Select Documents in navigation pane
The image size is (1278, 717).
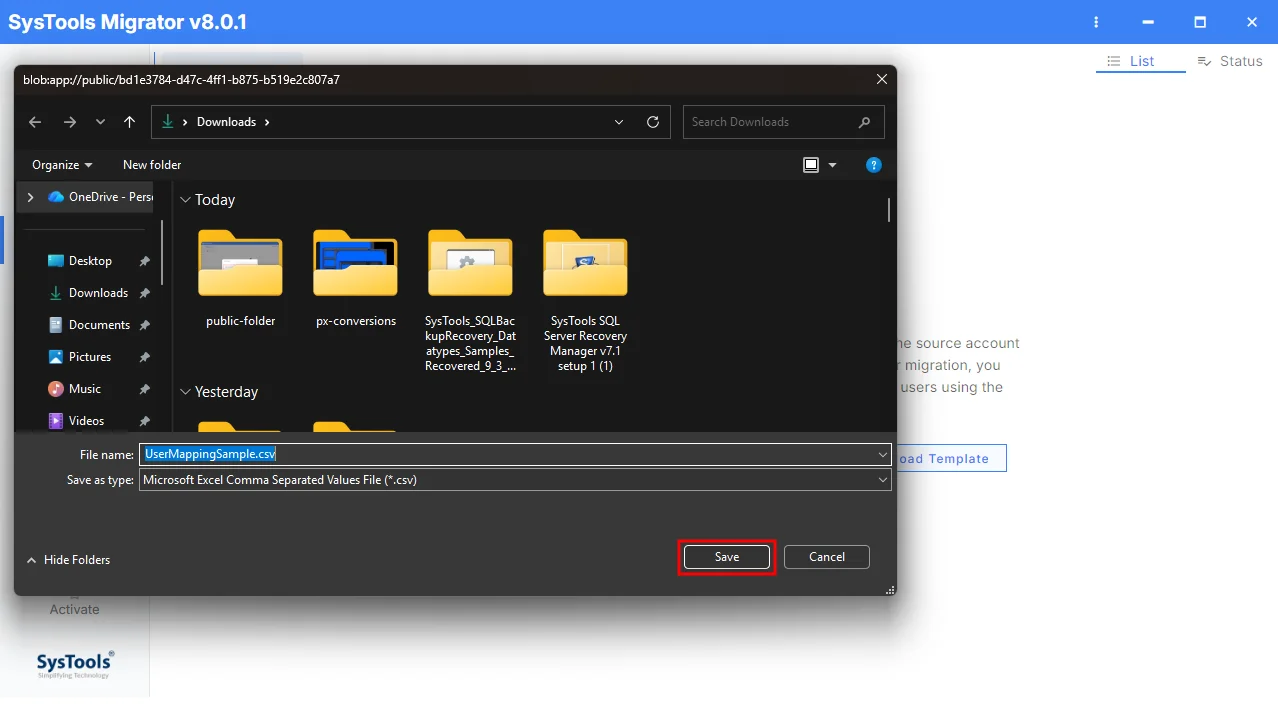99,325
